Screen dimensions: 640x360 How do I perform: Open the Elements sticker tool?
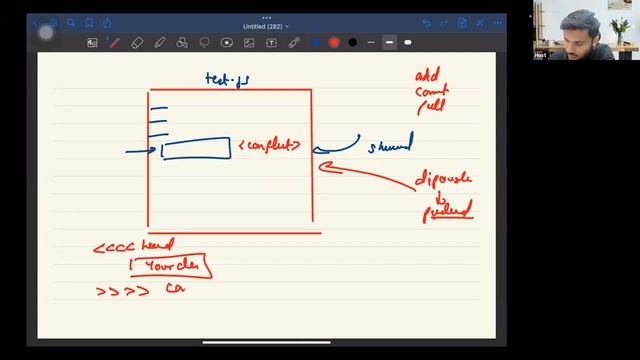pos(227,42)
